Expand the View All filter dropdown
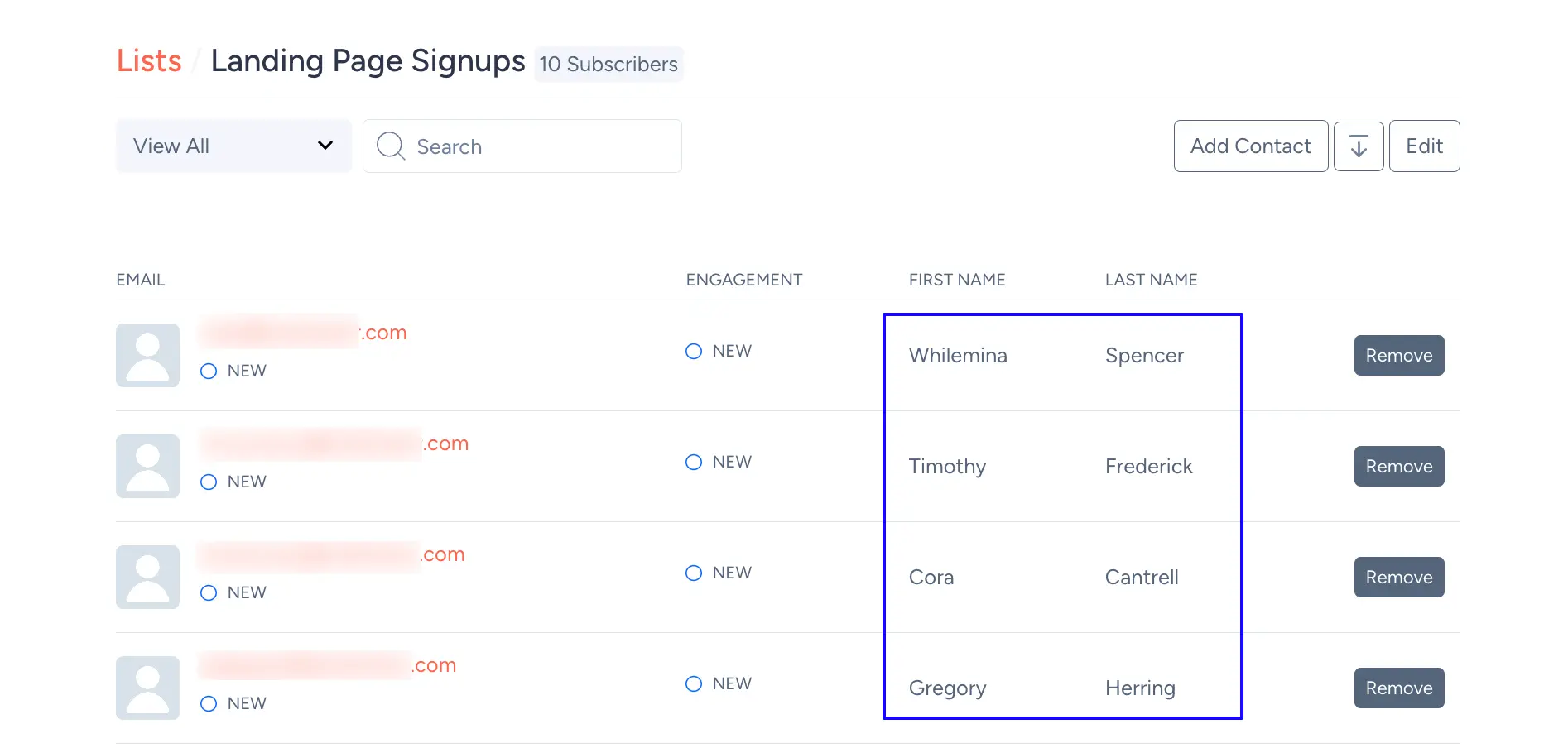This screenshot has height=748, width=1568. point(233,146)
